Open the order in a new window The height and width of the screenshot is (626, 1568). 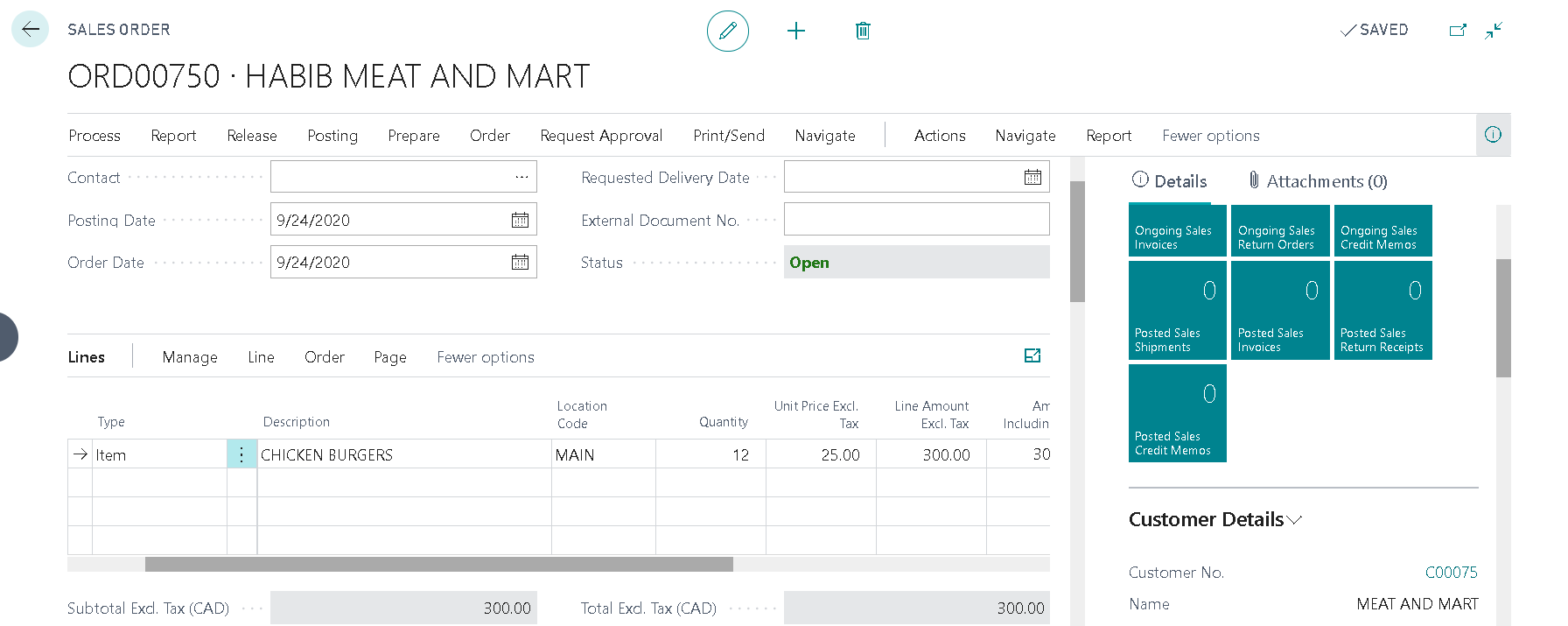pyautogui.click(x=1457, y=31)
